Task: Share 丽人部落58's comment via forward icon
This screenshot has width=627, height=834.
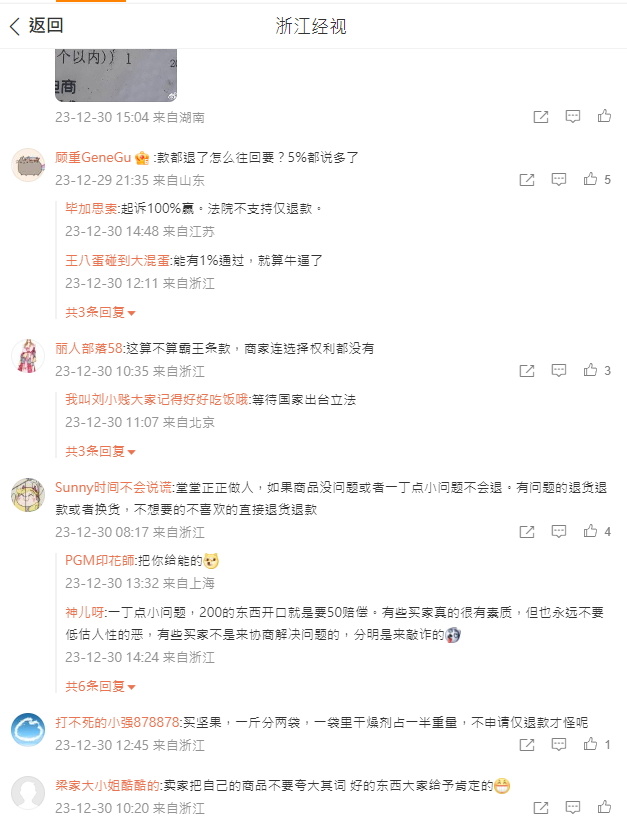Action: [x=526, y=371]
